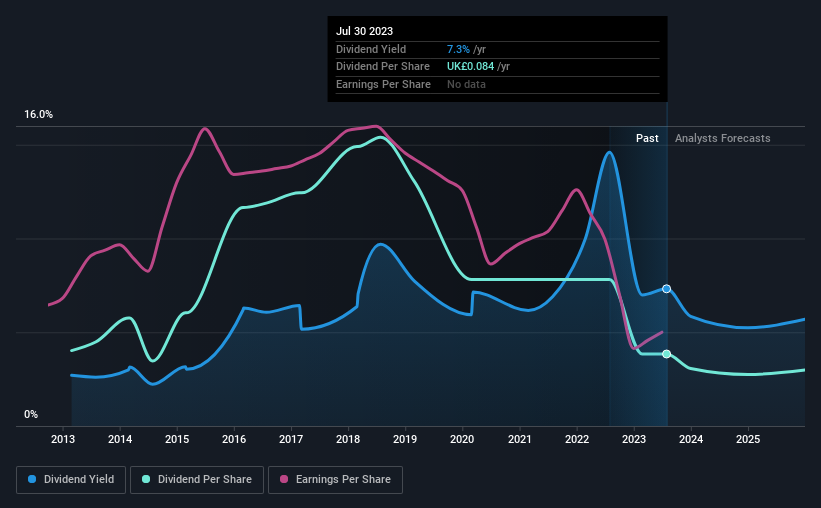Click the 2019 x-axis label
The image size is (821, 508).
pos(405,439)
